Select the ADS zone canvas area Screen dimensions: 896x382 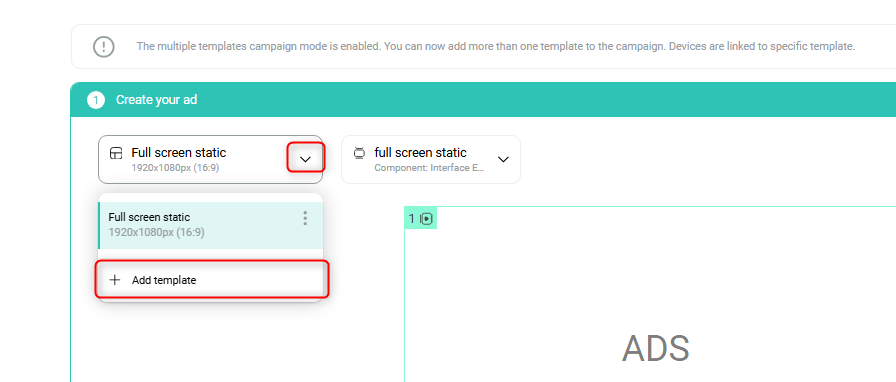650,295
